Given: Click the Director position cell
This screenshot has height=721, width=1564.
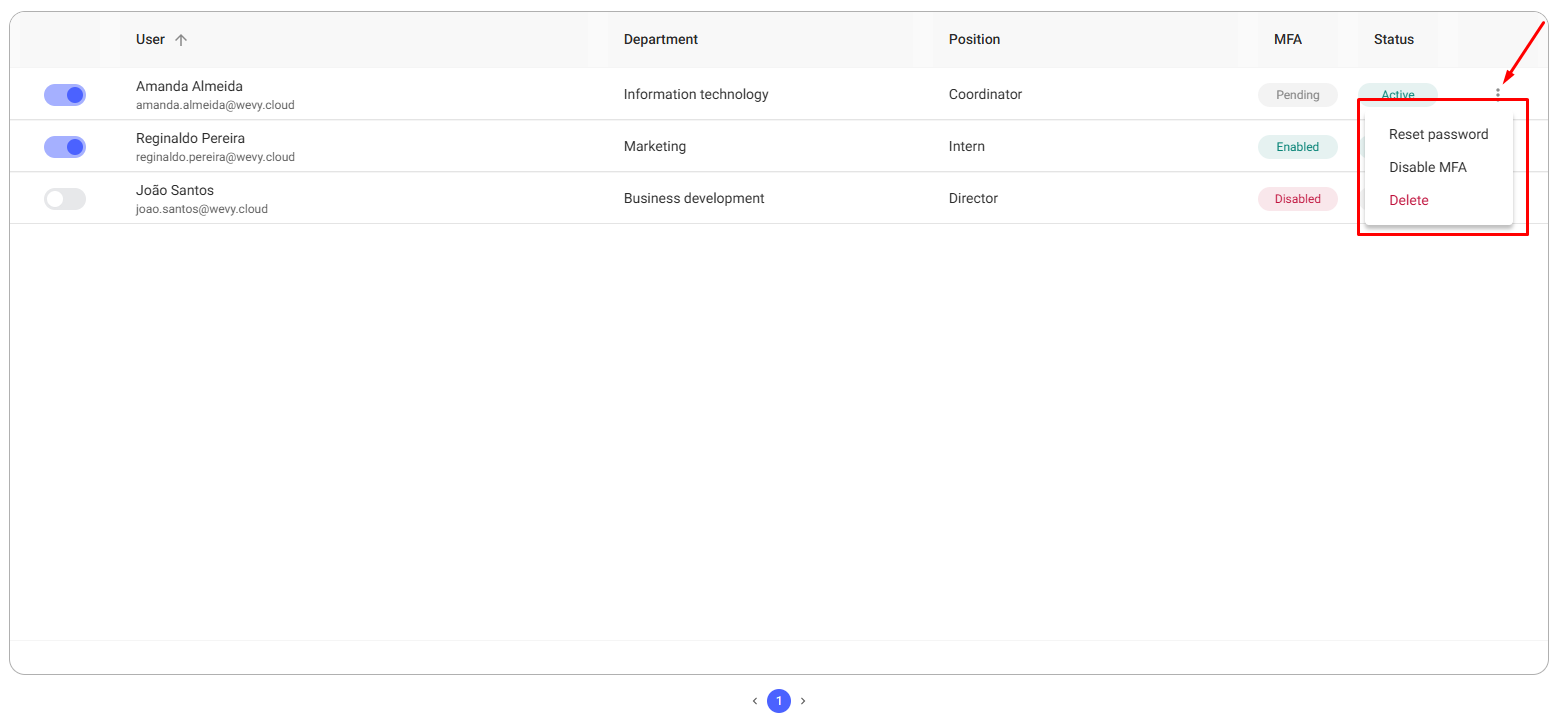Looking at the screenshot, I should pyautogui.click(x=973, y=198).
